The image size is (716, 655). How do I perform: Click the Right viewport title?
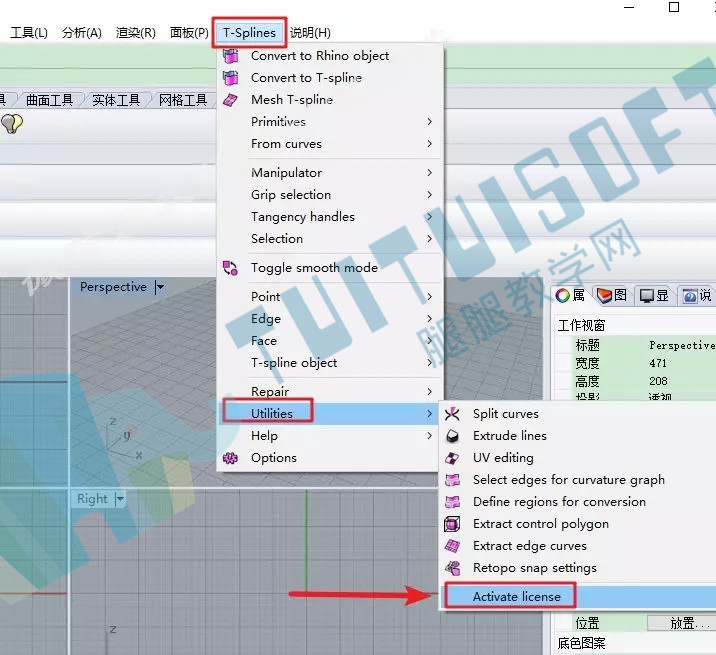tap(92, 499)
